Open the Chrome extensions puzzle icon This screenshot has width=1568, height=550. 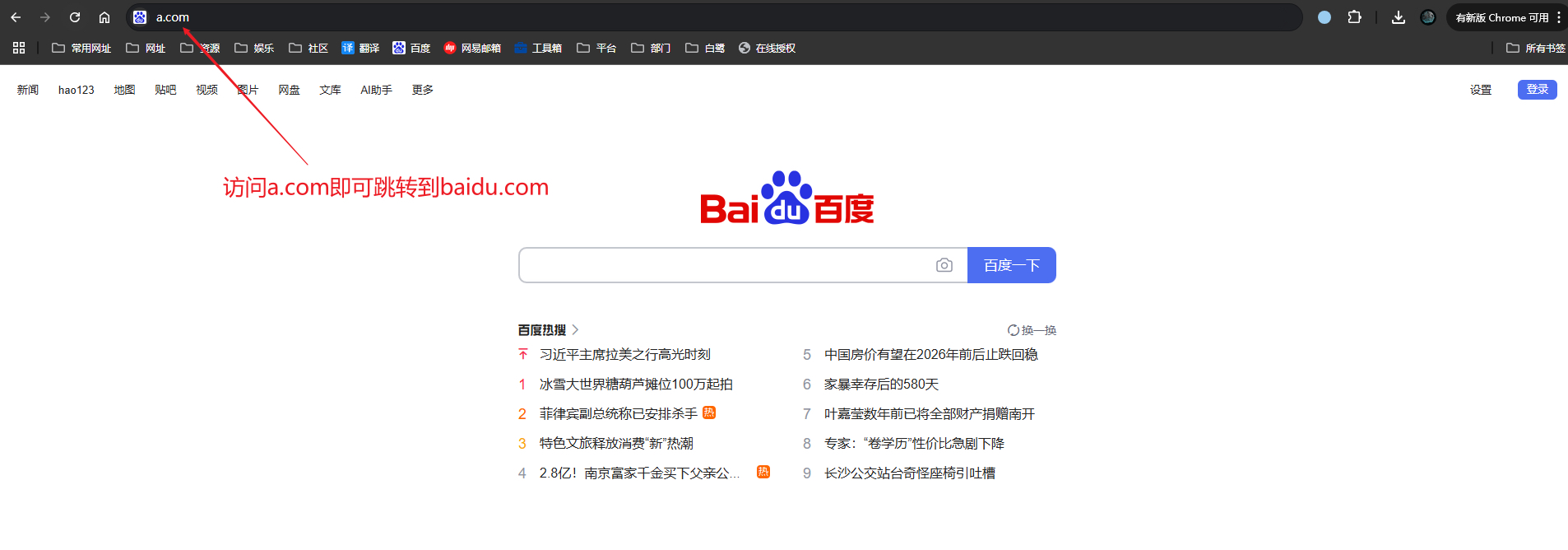1354,17
